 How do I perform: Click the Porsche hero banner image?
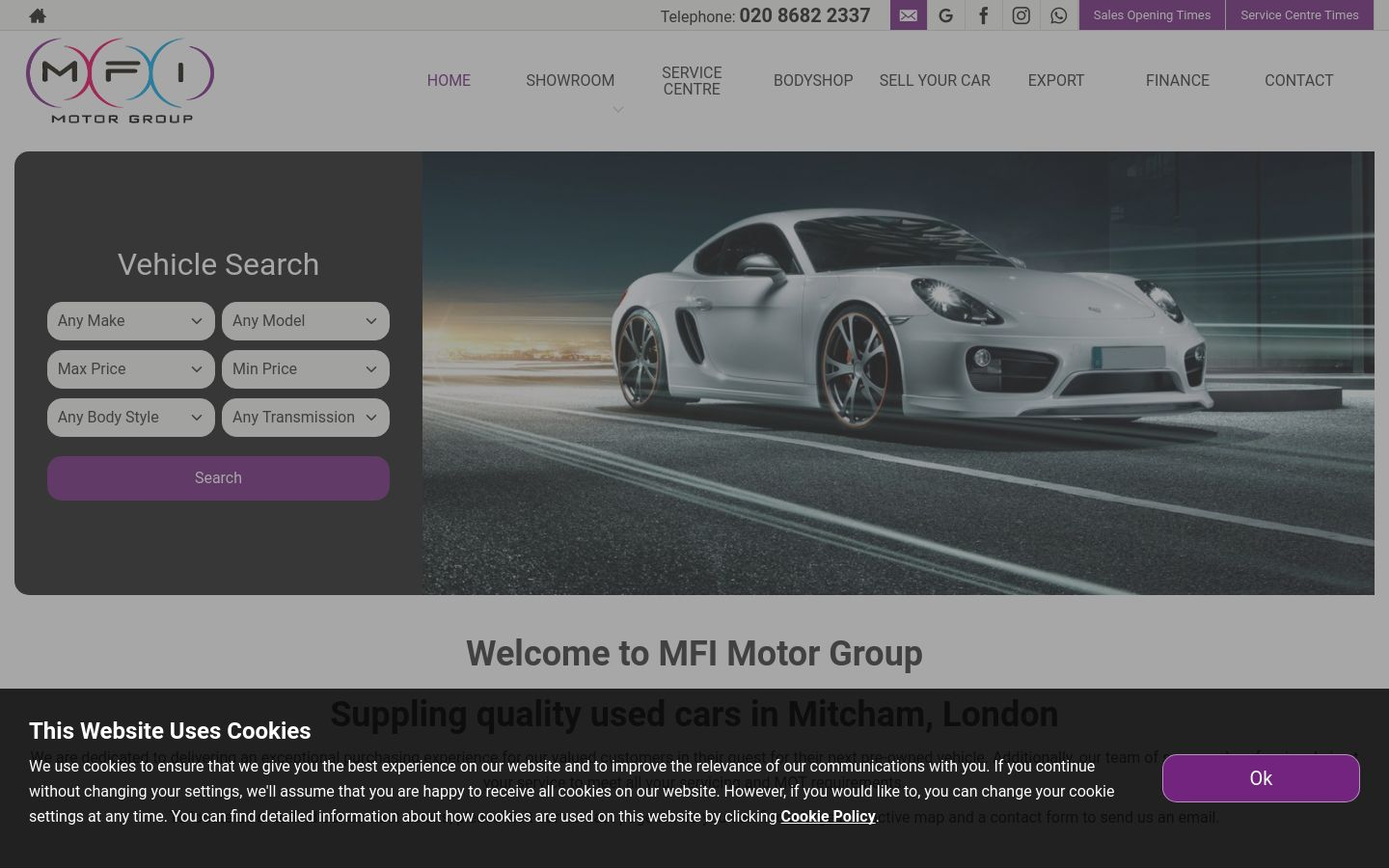coord(898,373)
